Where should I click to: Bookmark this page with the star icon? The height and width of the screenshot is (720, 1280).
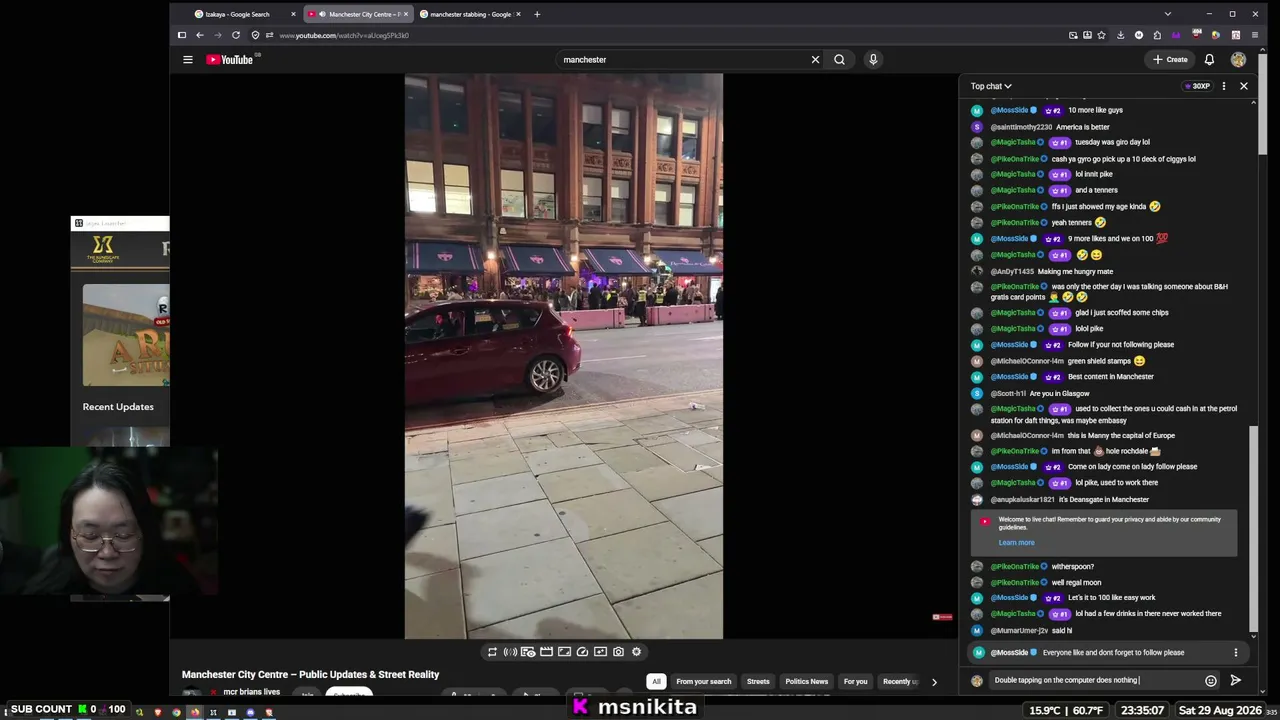pos(1102,35)
